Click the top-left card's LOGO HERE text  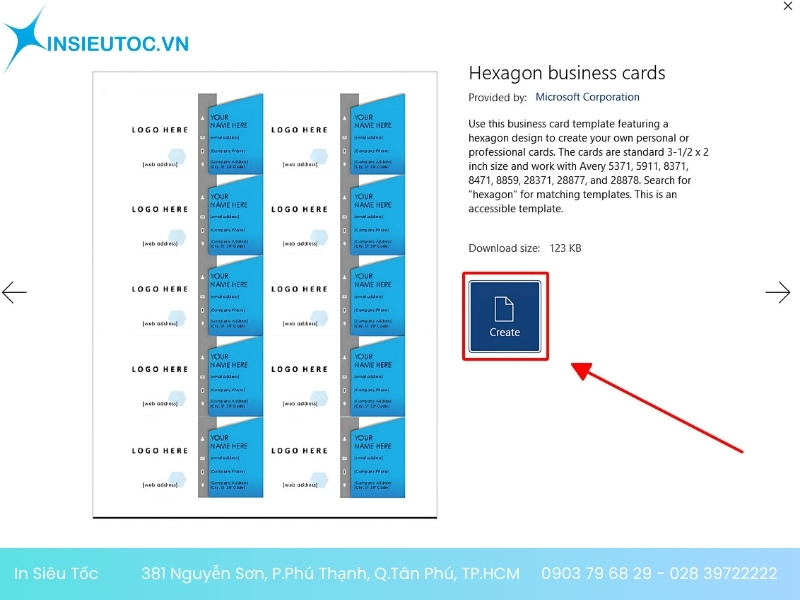click(x=160, y=130)
